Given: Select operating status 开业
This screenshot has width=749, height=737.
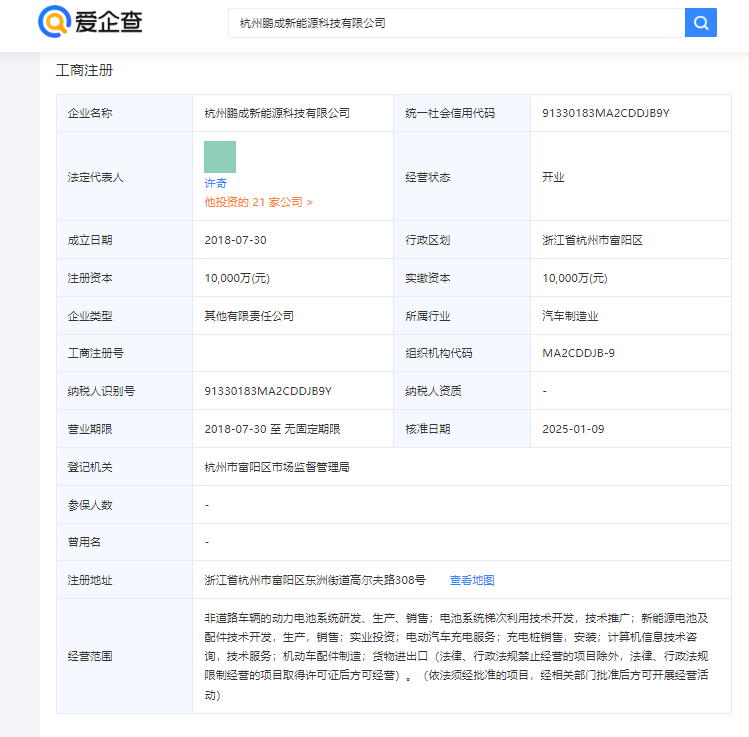Looking at the screenshot, I should pyautogui.click(x=553, y=177).
